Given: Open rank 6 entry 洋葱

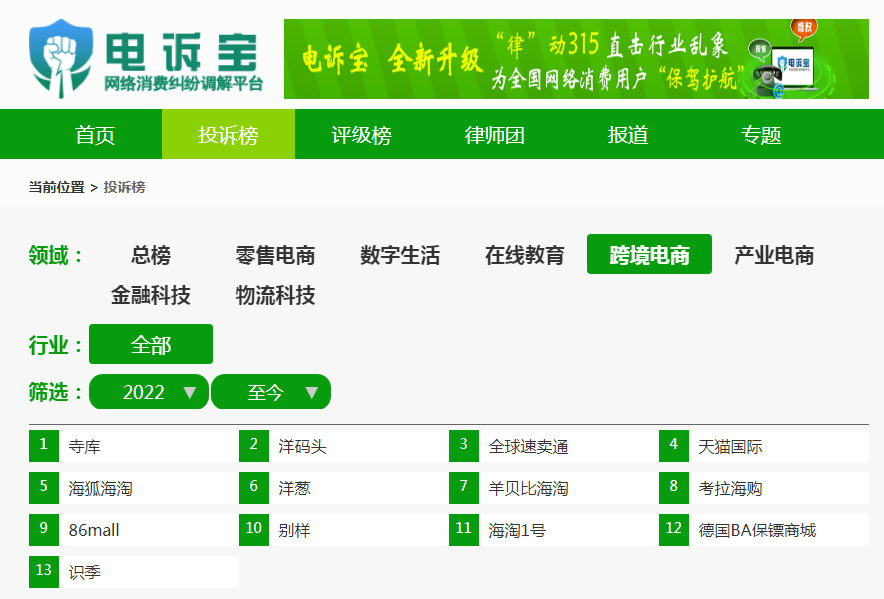Looking at the screenshot, I should coord(344,488).
